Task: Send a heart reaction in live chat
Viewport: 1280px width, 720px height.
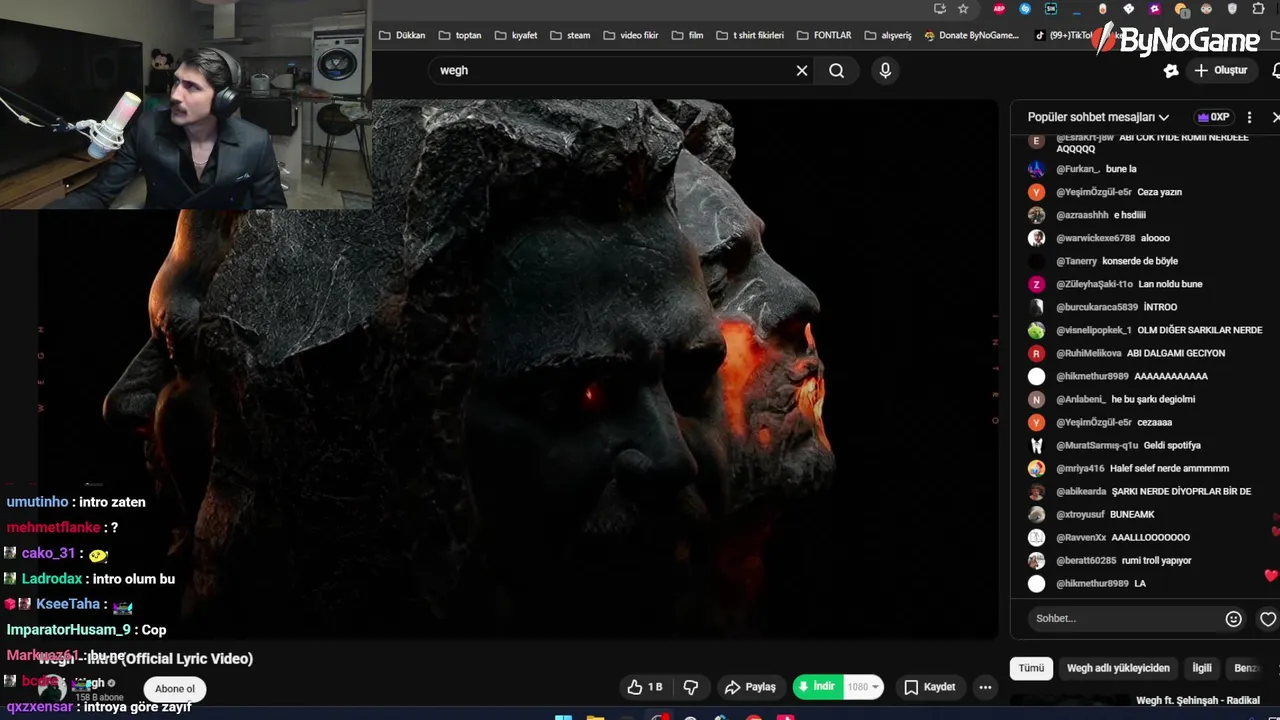Action: [1268, 619]
